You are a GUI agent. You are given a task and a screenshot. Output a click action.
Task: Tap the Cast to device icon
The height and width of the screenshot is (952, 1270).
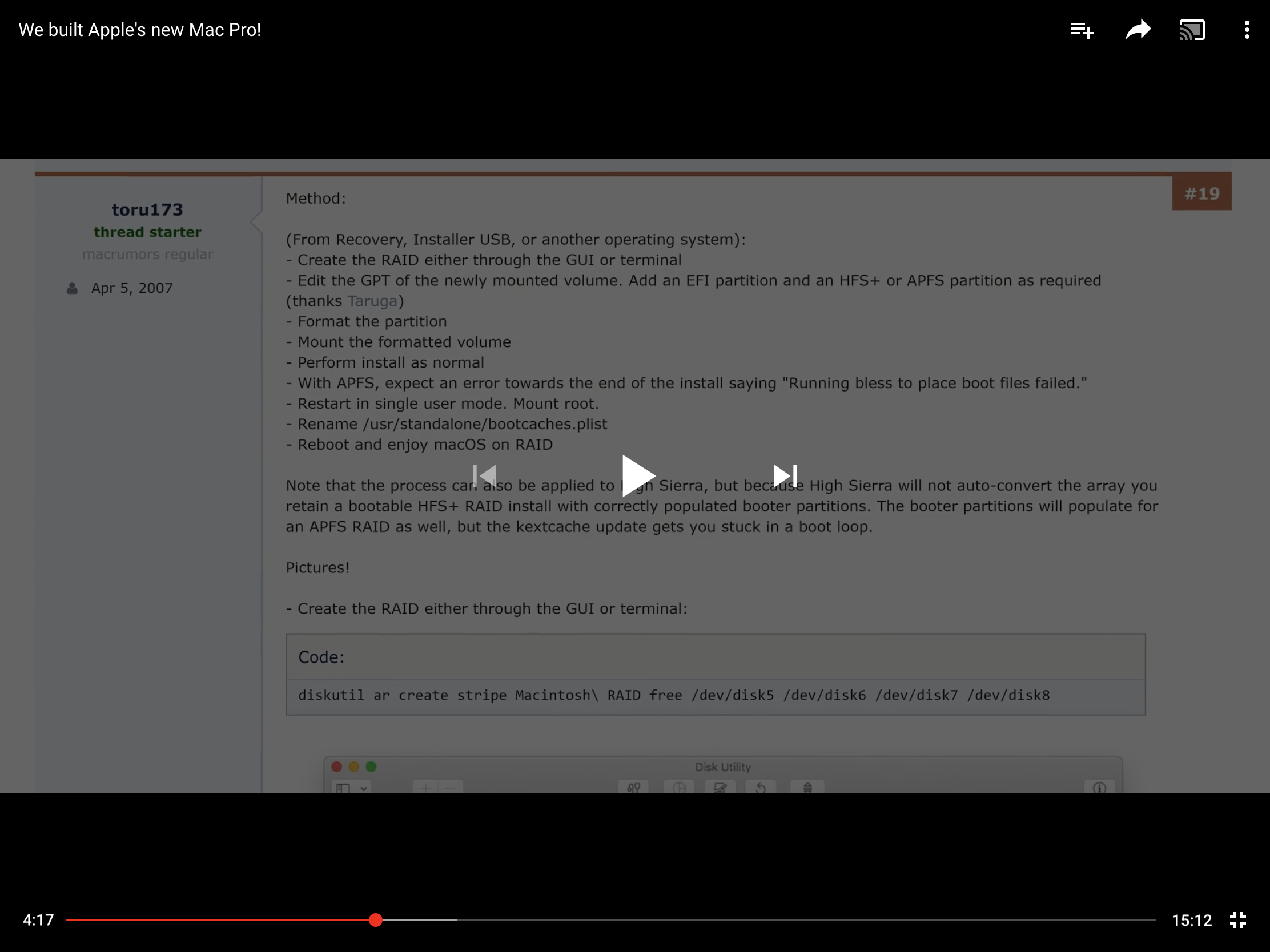point(1192,30)
